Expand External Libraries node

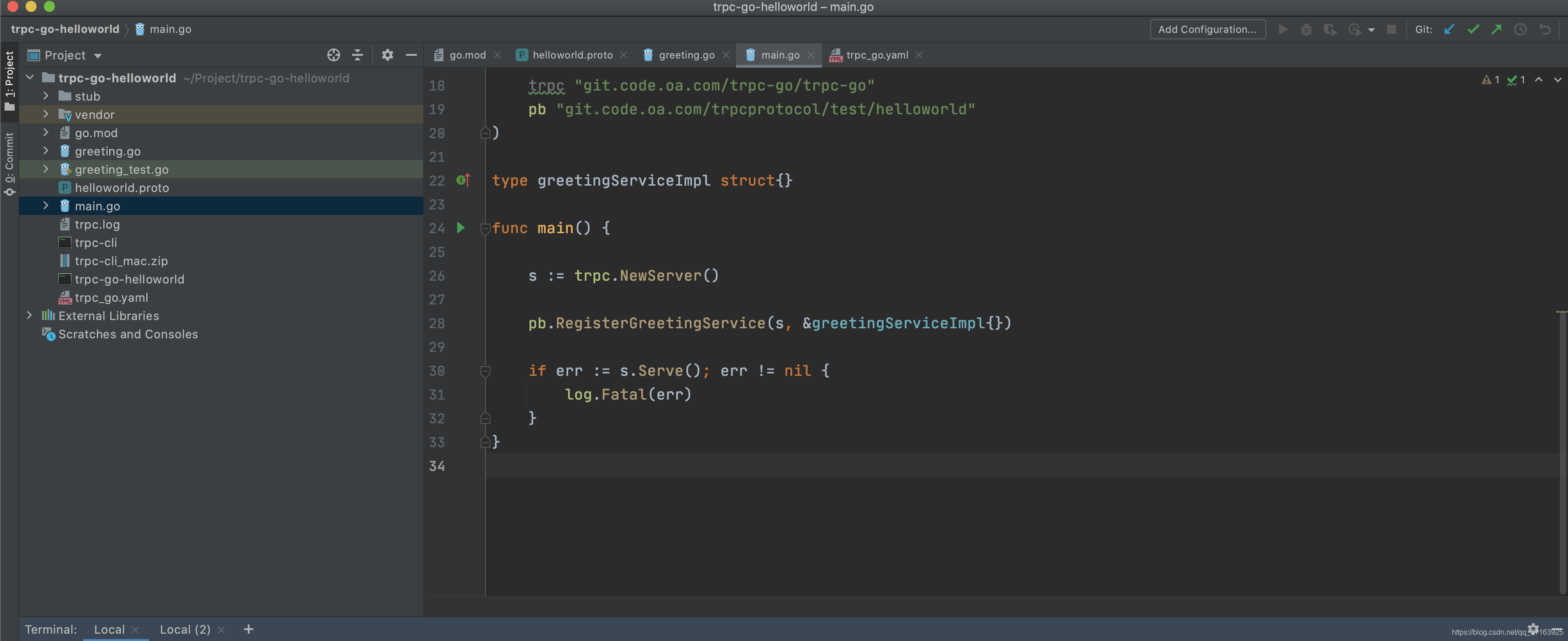click(x=29, y=315)
